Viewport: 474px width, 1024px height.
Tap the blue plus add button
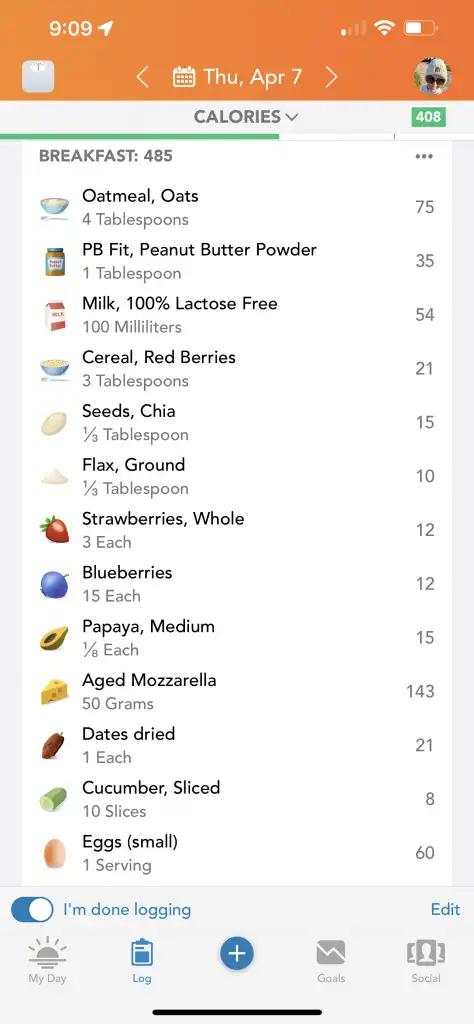pos(236,953)
